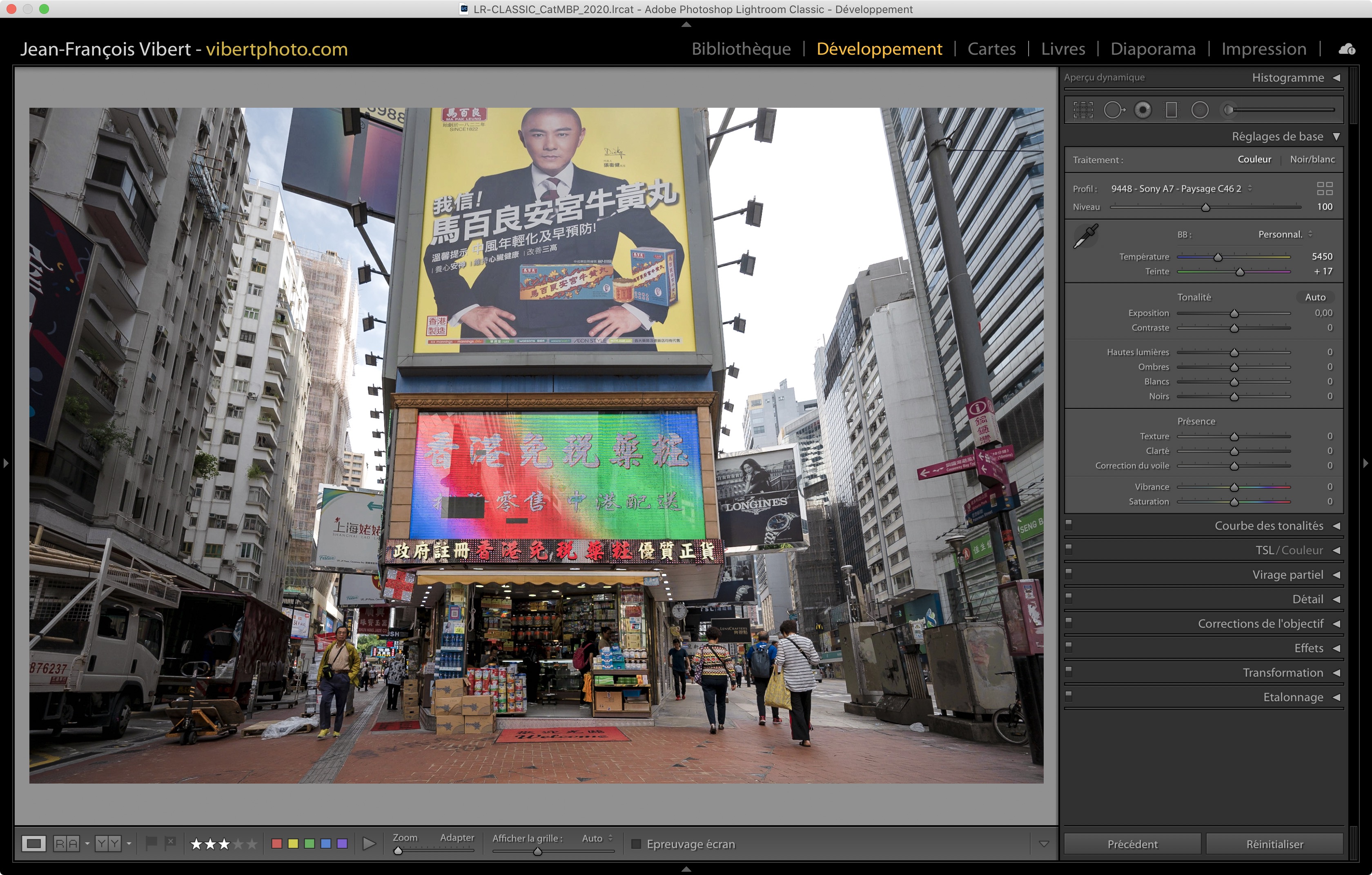Click the cloud sync status icon
Screen dimensions: 1372x875
tap(1346, 49)
